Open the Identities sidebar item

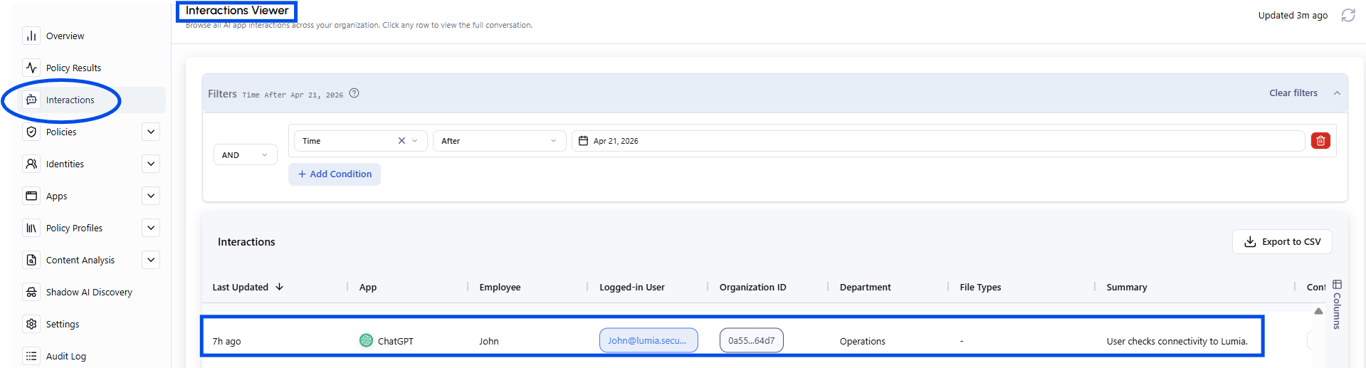tap(65, 164)
